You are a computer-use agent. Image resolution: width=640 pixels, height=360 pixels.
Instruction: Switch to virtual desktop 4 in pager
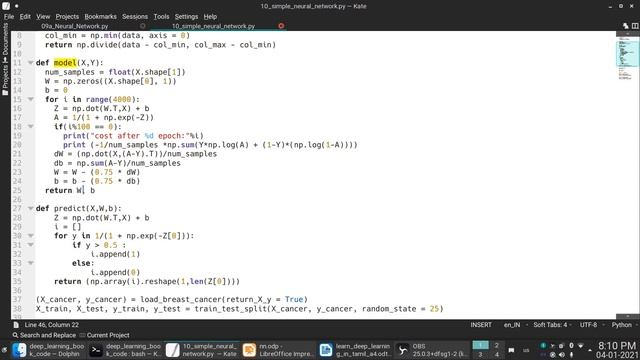[496, 355]
